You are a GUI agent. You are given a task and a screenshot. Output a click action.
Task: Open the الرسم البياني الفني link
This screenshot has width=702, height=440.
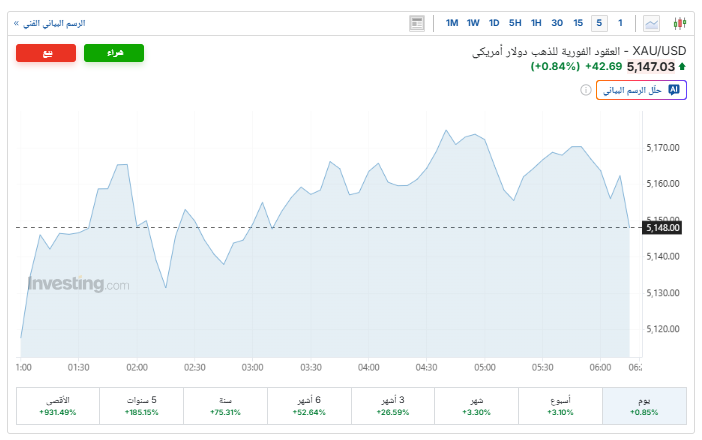click(50, 23)
